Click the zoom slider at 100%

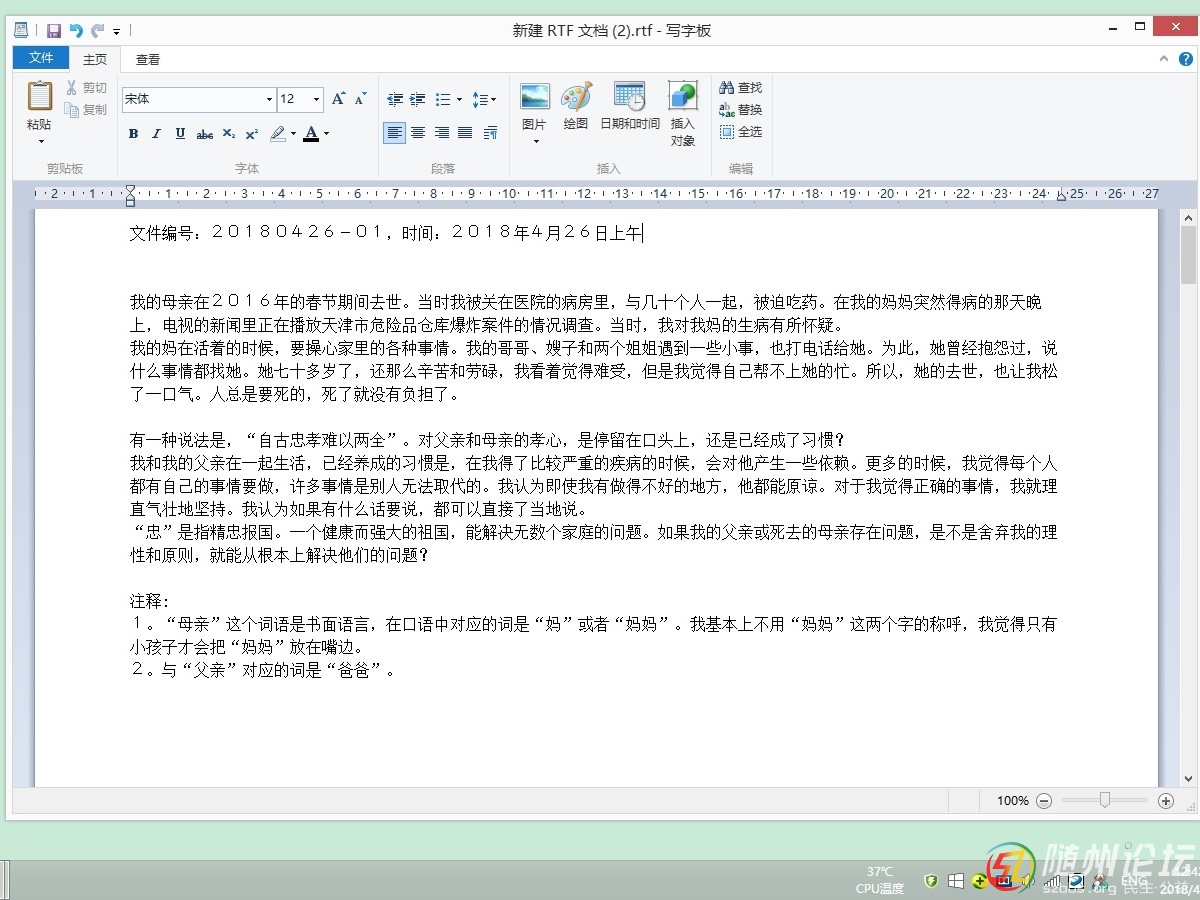tap(1104, 800)
